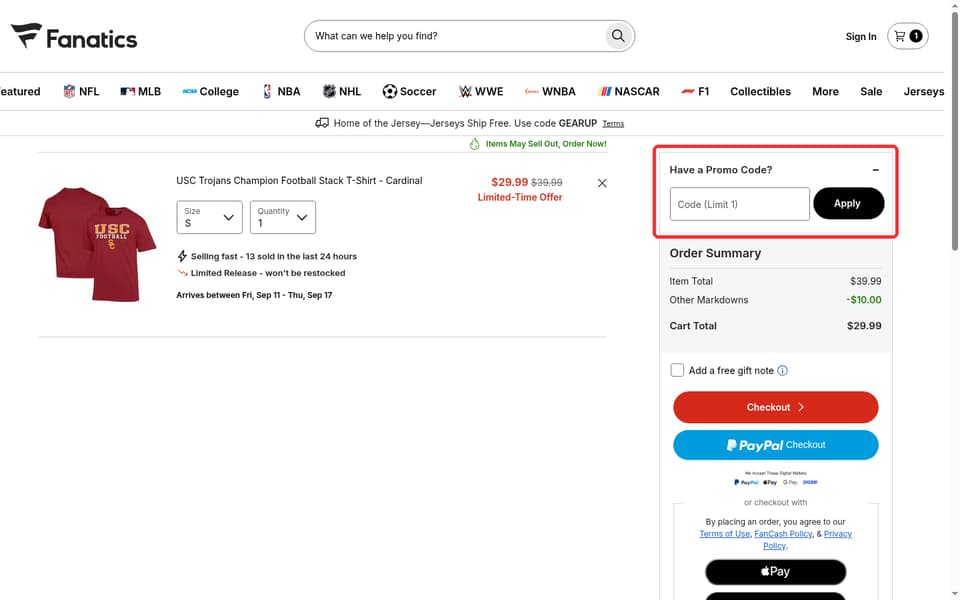Click the promo Code input field
Screen dimensions: 960x600
(x=740, y=204)
